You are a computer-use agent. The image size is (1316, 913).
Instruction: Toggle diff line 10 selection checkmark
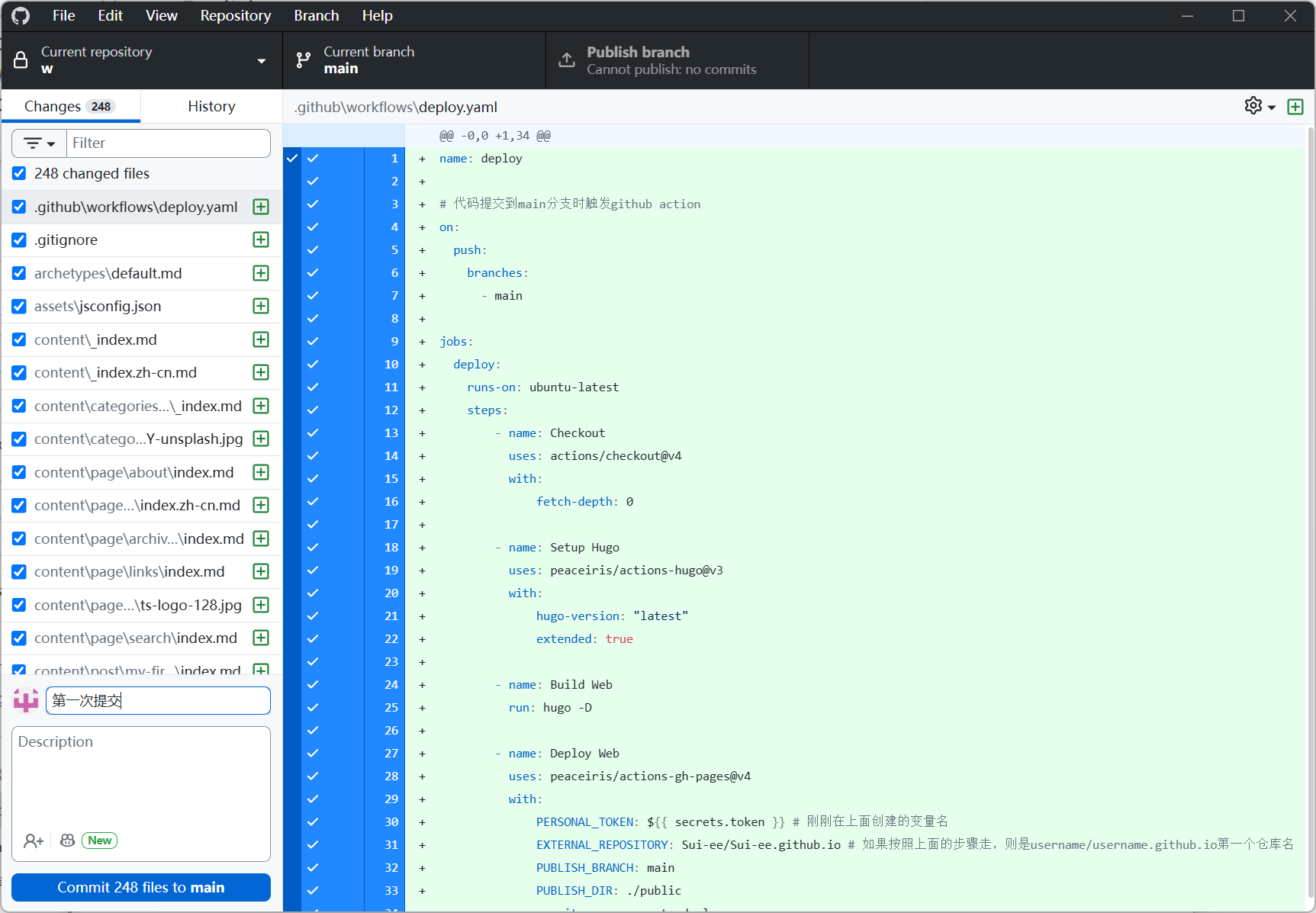click(x=313, y=365)
